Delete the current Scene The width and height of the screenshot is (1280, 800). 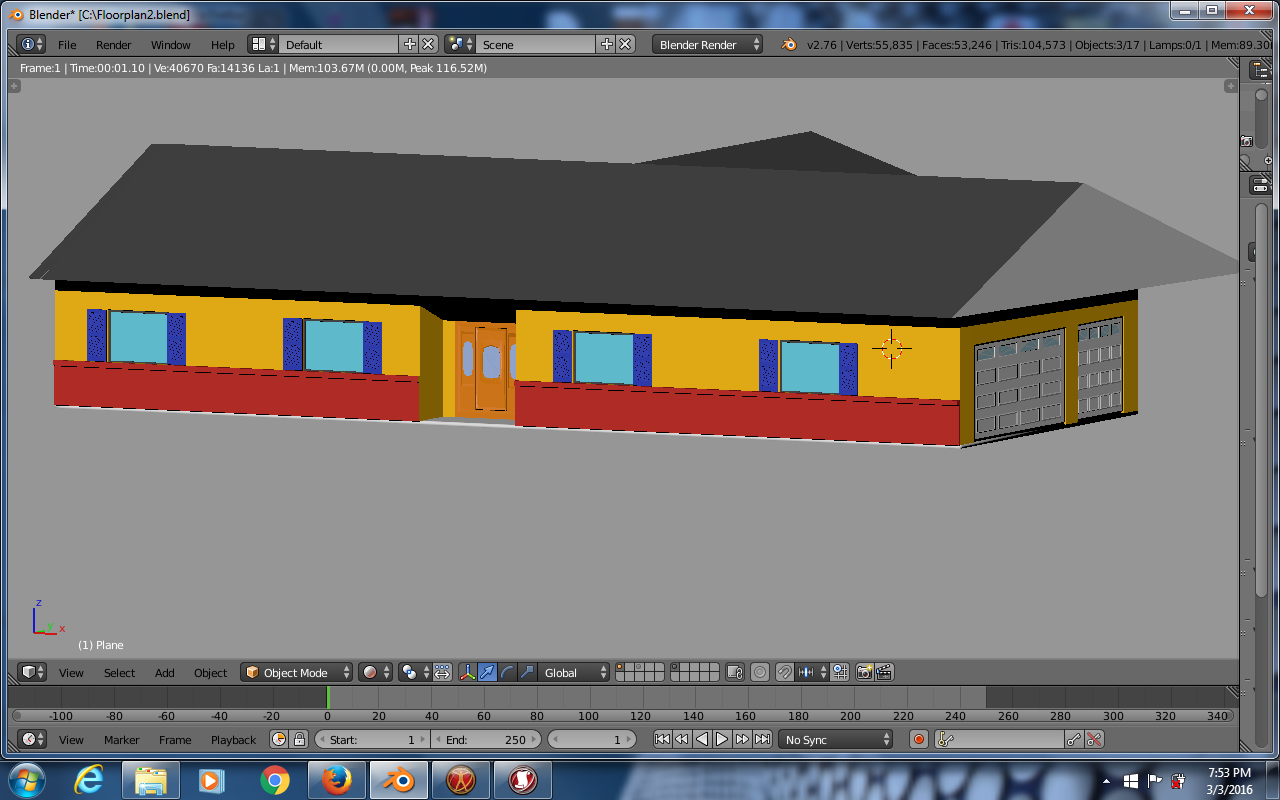tap(625, 44)
